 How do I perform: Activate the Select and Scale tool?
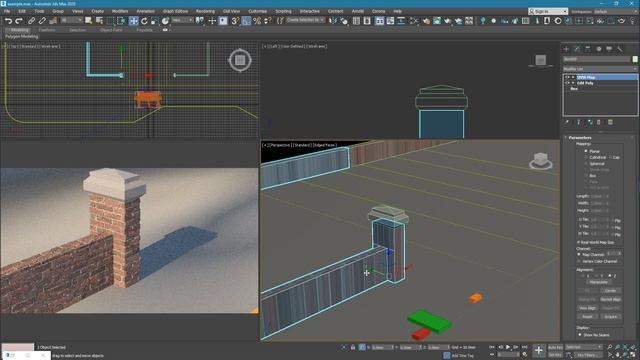tap(154, 21)
